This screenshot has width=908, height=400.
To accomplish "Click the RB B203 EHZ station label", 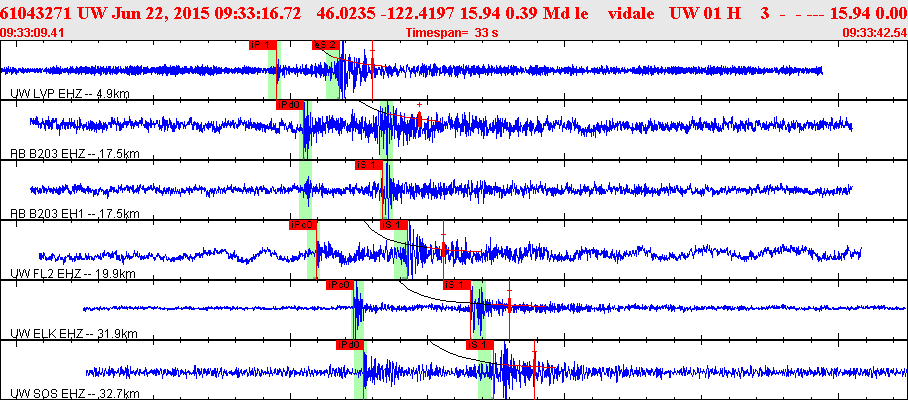I will tap(75, 154).
